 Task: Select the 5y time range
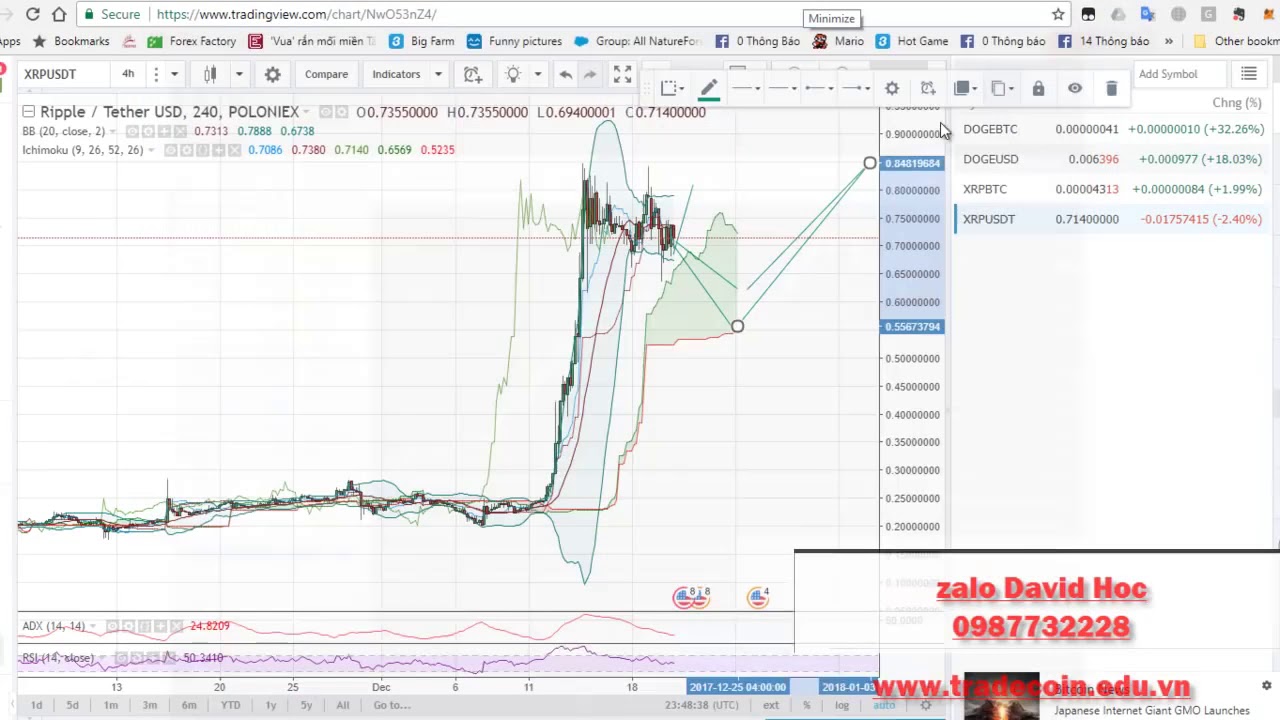point(307,705)
